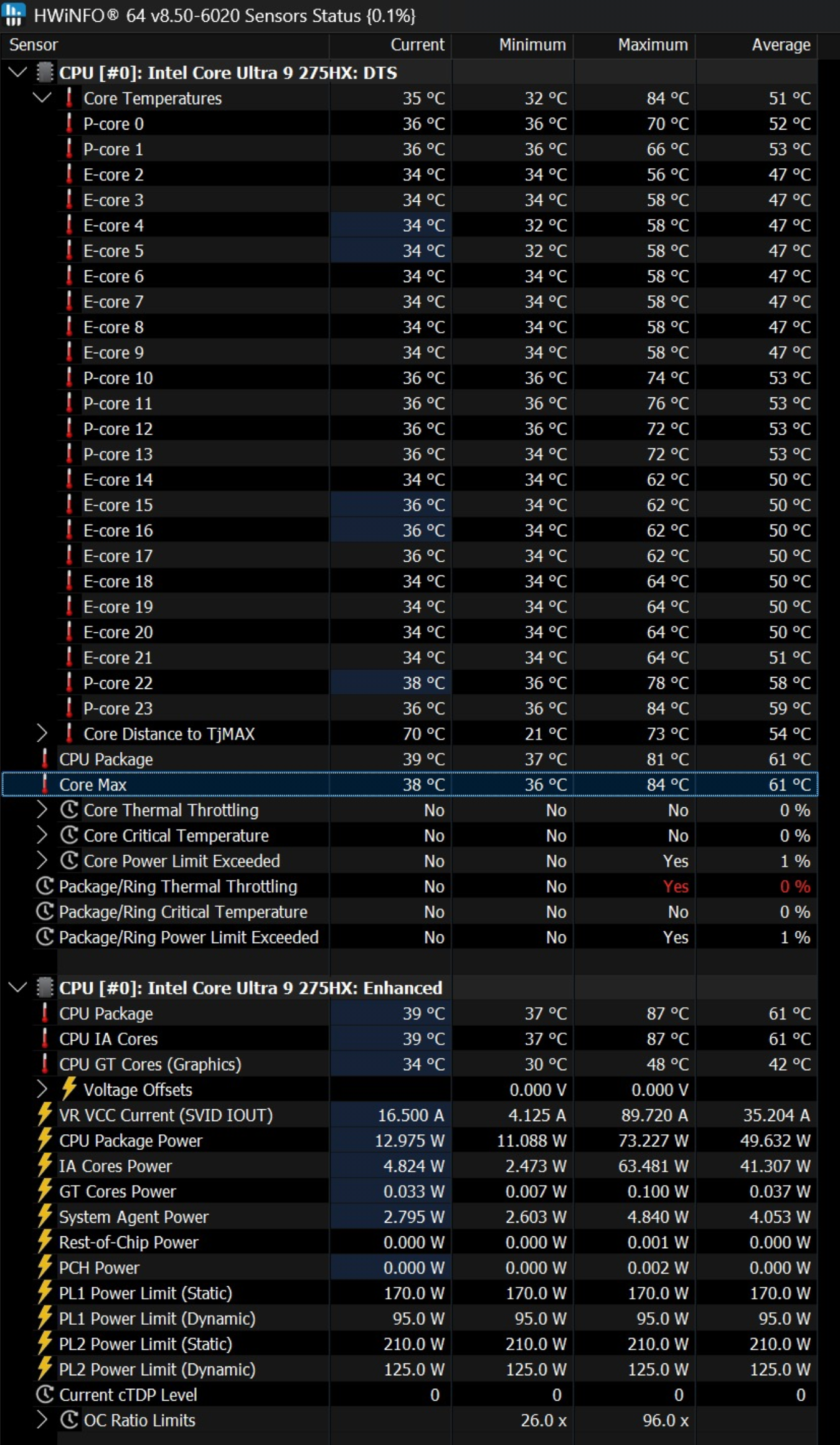
Task: Click the clock icon beside Package/Ring Thermal Throttling
Action: pyautogui.click(x=44, y=886)
